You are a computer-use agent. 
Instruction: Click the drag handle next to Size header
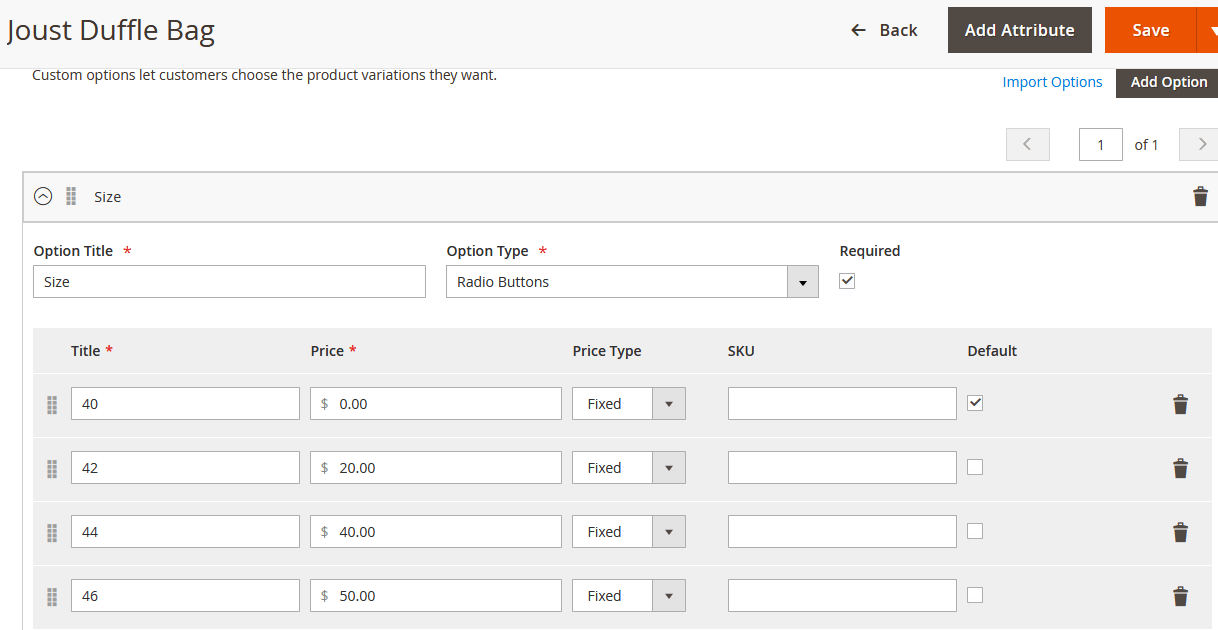(x=71, y=196)
